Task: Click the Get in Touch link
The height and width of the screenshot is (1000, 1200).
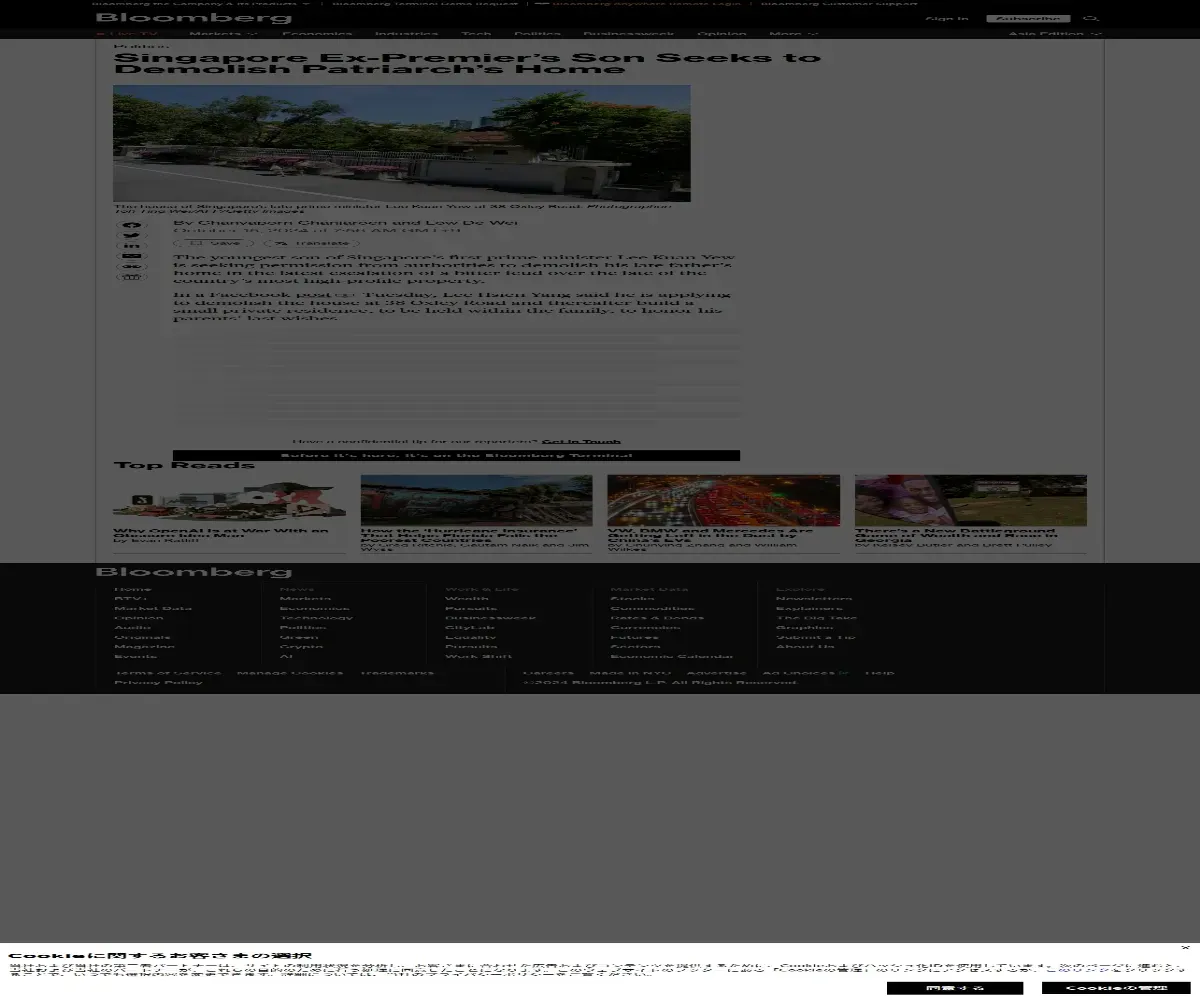Action: click(581, 441)
